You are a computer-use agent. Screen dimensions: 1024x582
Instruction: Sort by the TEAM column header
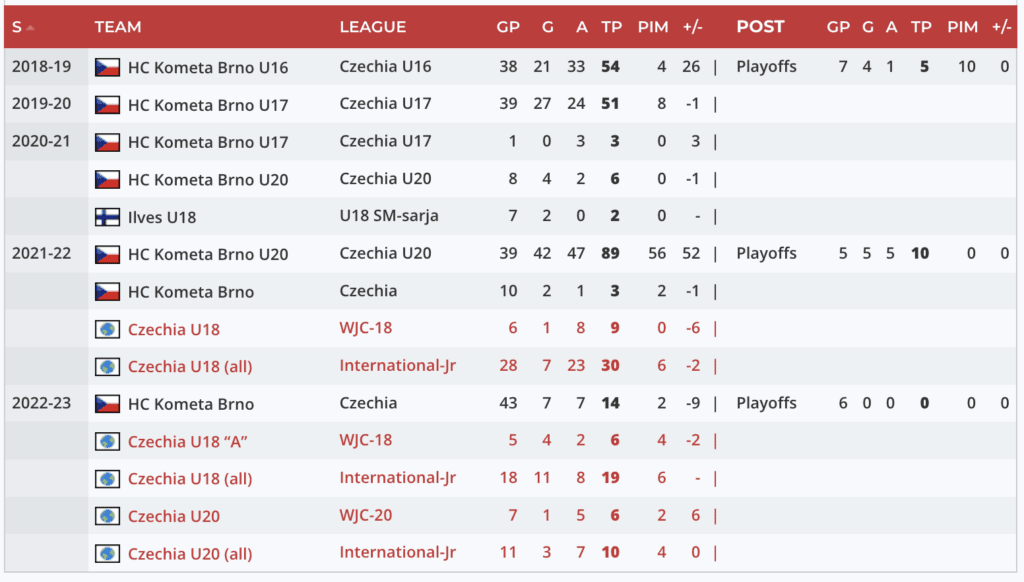[x=118, y=27]
